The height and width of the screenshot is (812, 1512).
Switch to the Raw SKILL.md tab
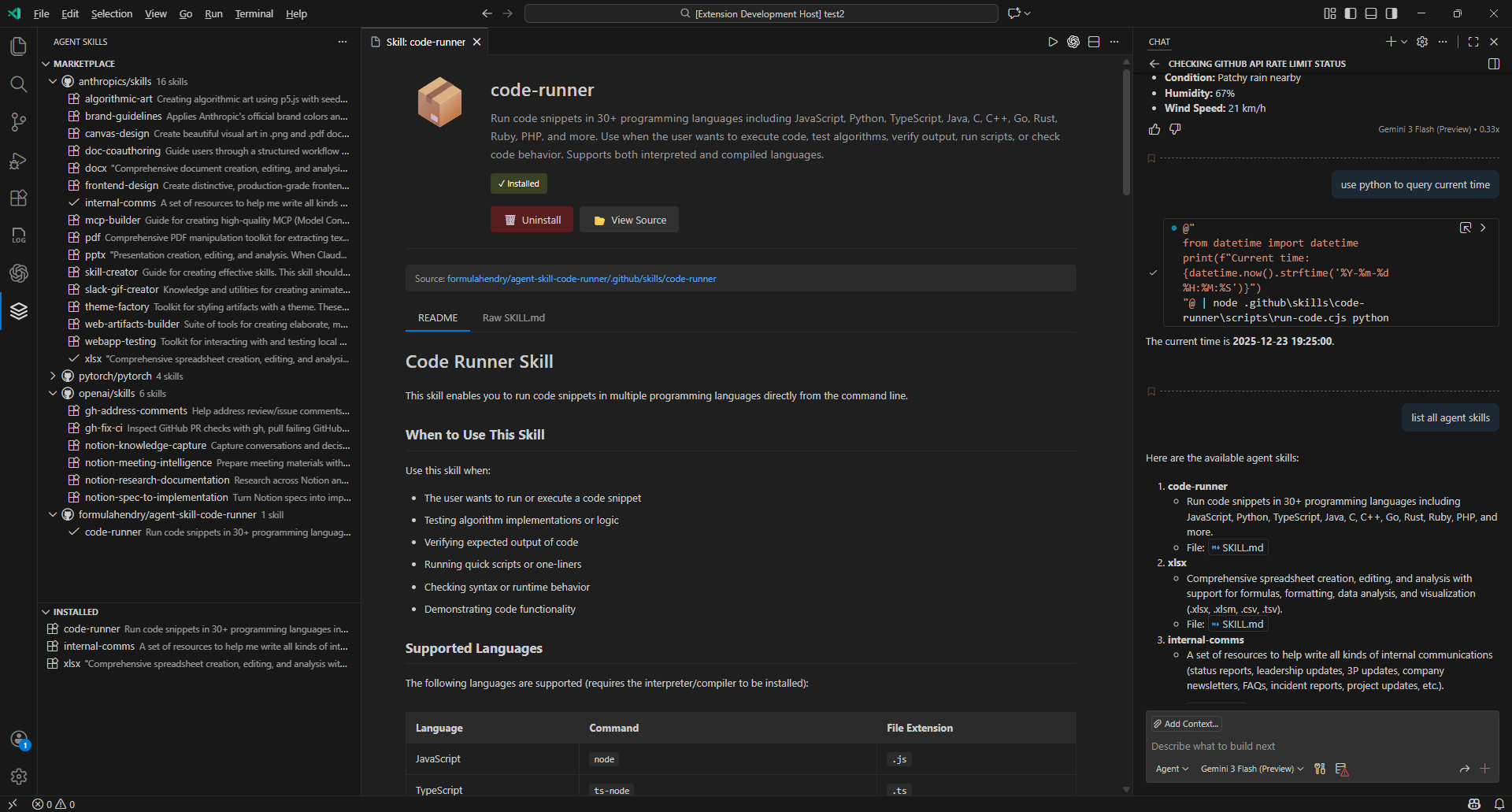point(513,317)
